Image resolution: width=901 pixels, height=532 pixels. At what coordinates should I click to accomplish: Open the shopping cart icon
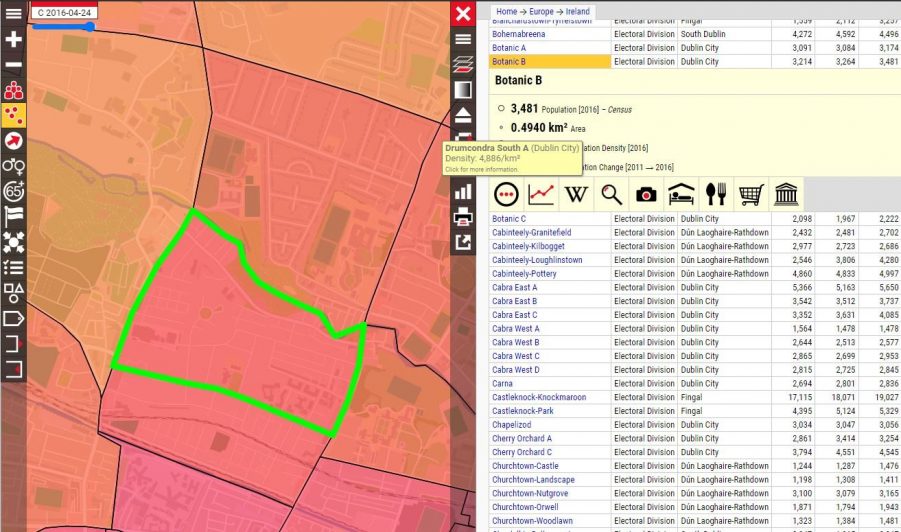[x=751, y=194]
